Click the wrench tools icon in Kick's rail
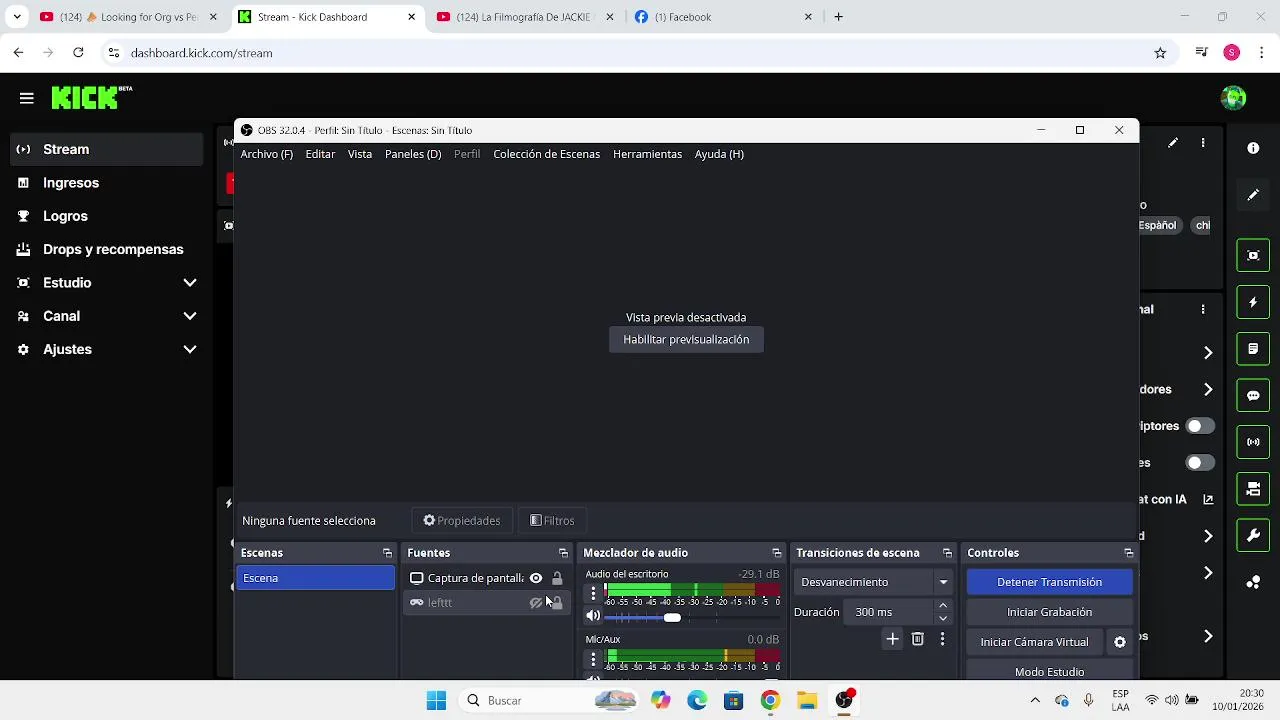 click(x=1253, y=536)
